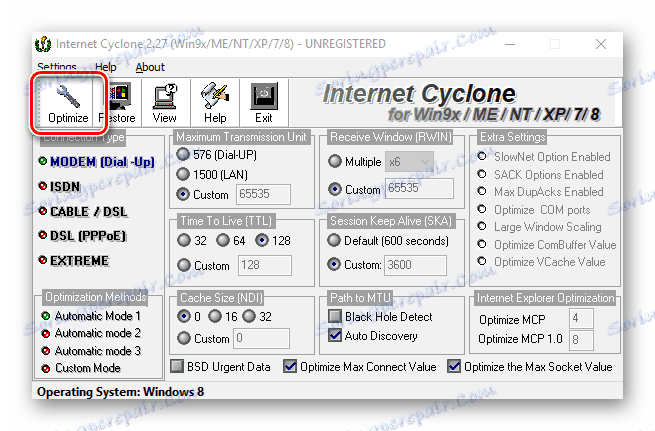Screen dimensions: 655x431
Task: Click the Restore toolbar icon
Action: point(120,96)
